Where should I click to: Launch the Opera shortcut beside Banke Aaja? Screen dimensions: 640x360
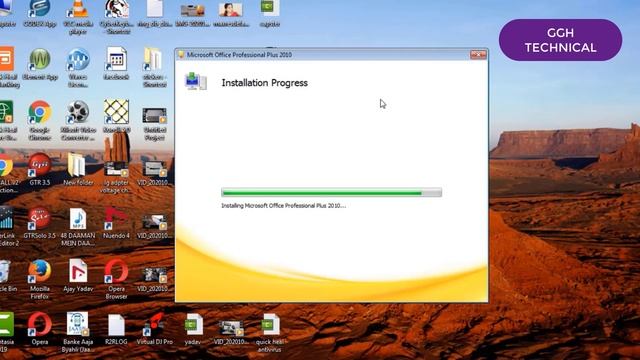coord(40,324)
